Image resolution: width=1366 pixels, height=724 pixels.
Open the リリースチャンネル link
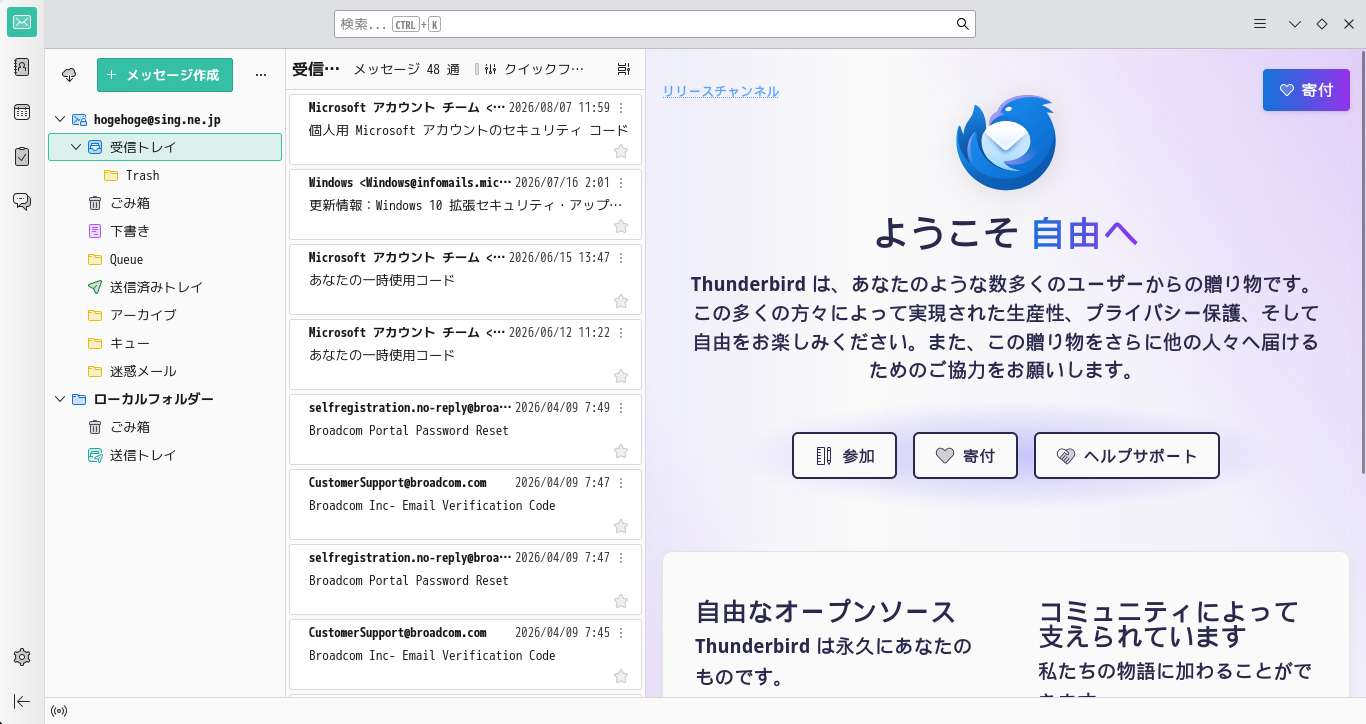(x=721, y=91)
